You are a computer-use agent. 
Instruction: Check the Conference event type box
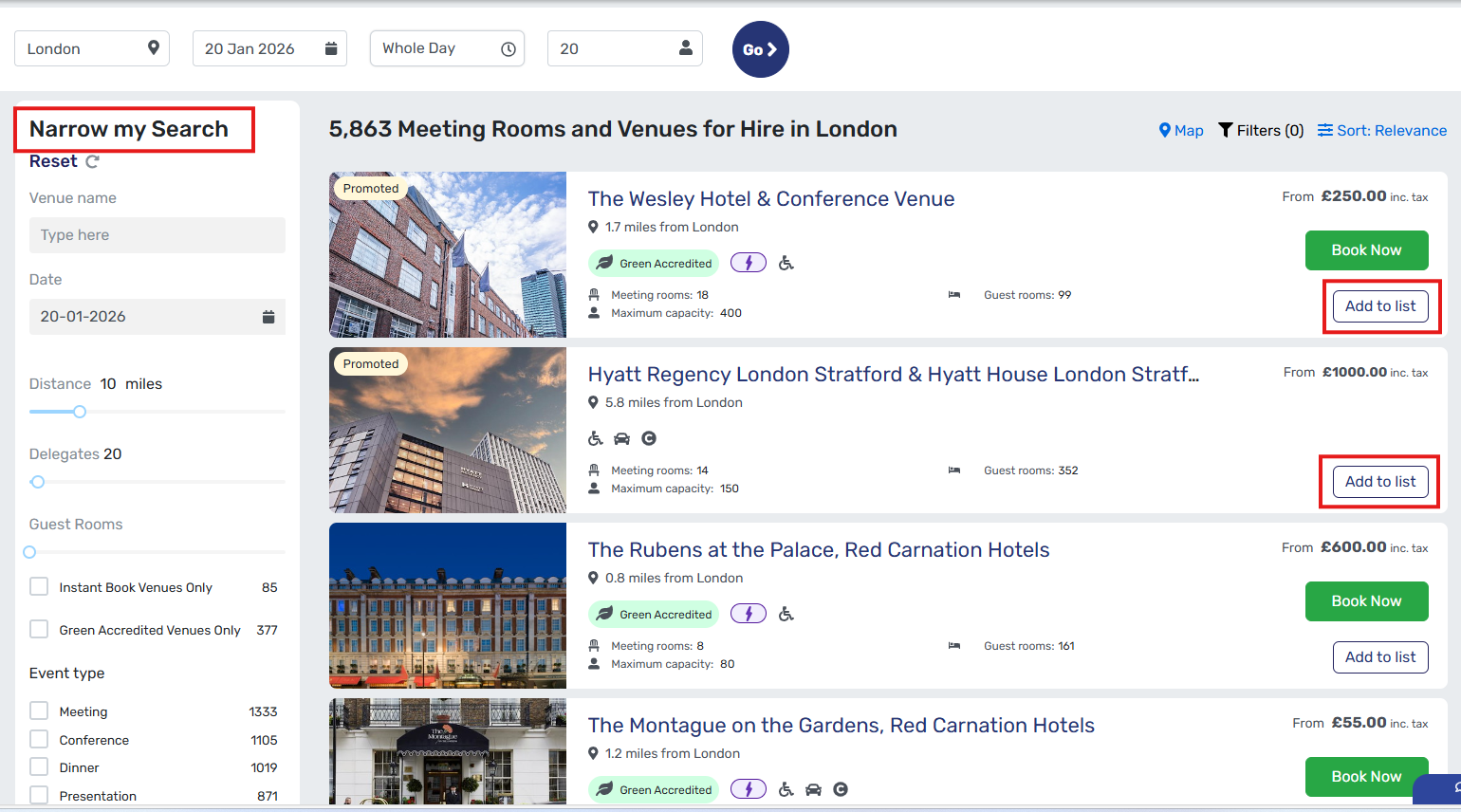tap(39, 739)
